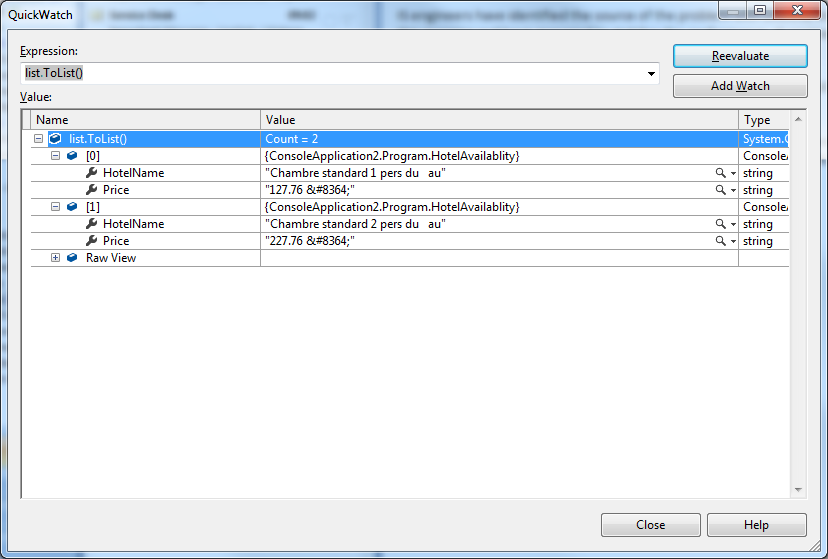Open visualizer dropdown arrow for "Chambre standard 1 pers"
This screenshot has height=559, width=828.
point(733,173)
